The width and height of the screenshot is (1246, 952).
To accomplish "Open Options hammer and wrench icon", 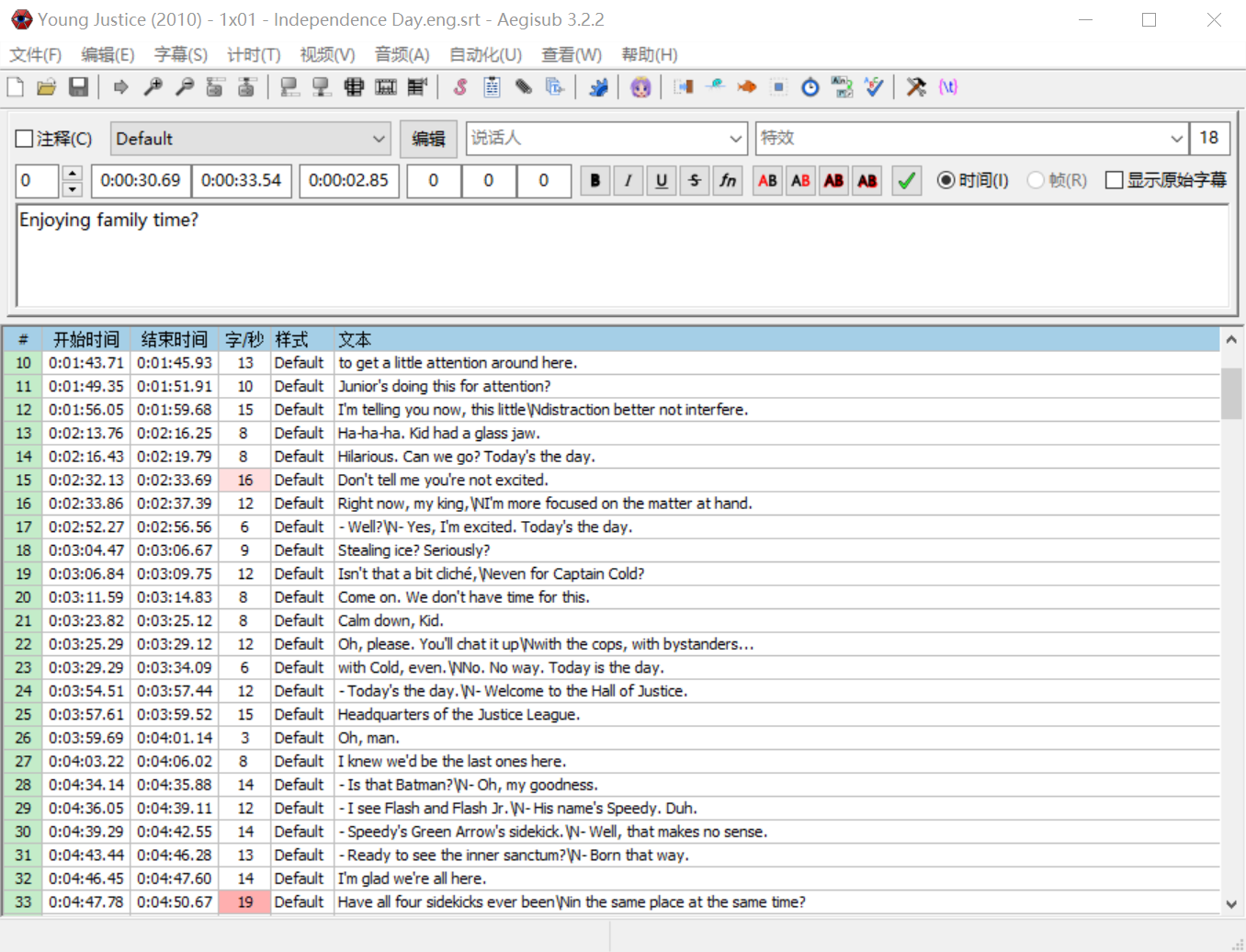I will coord(916,87).
